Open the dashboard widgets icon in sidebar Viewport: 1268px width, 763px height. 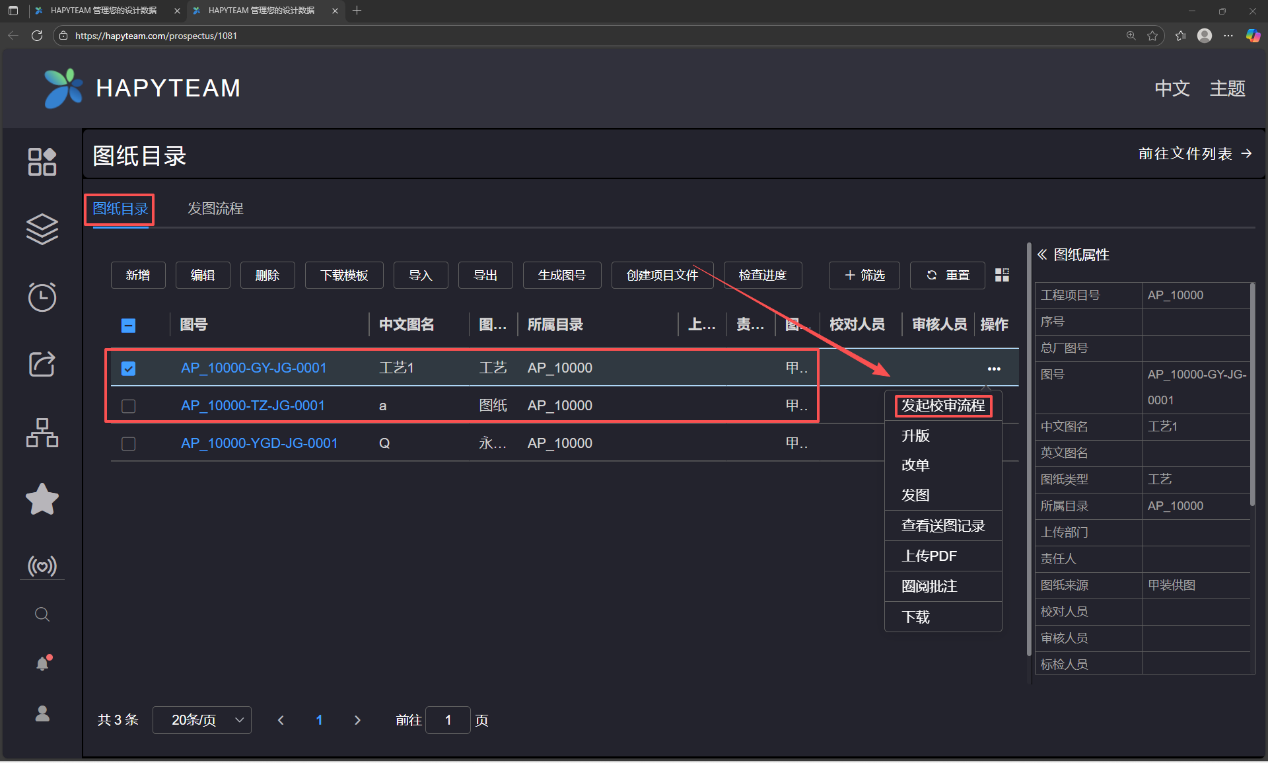pos(42,162)
